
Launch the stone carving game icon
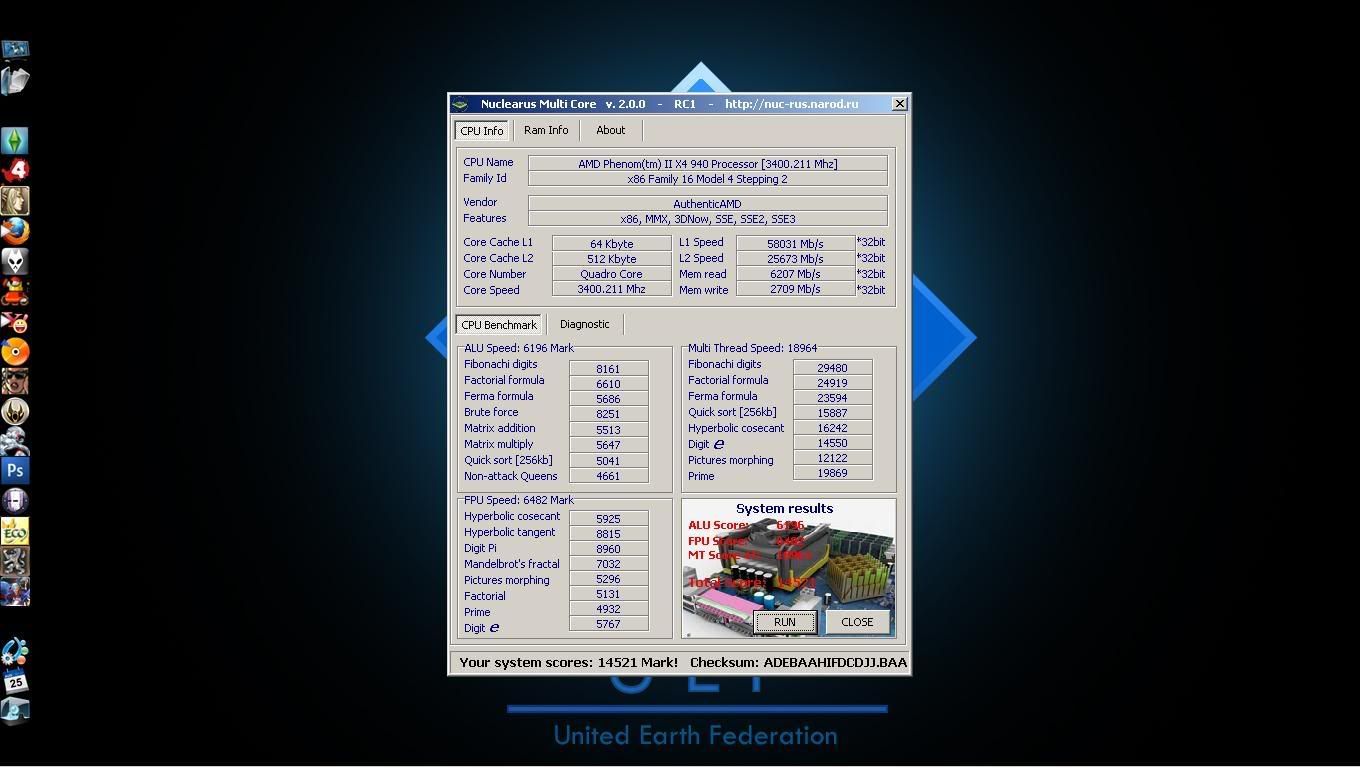15,561
